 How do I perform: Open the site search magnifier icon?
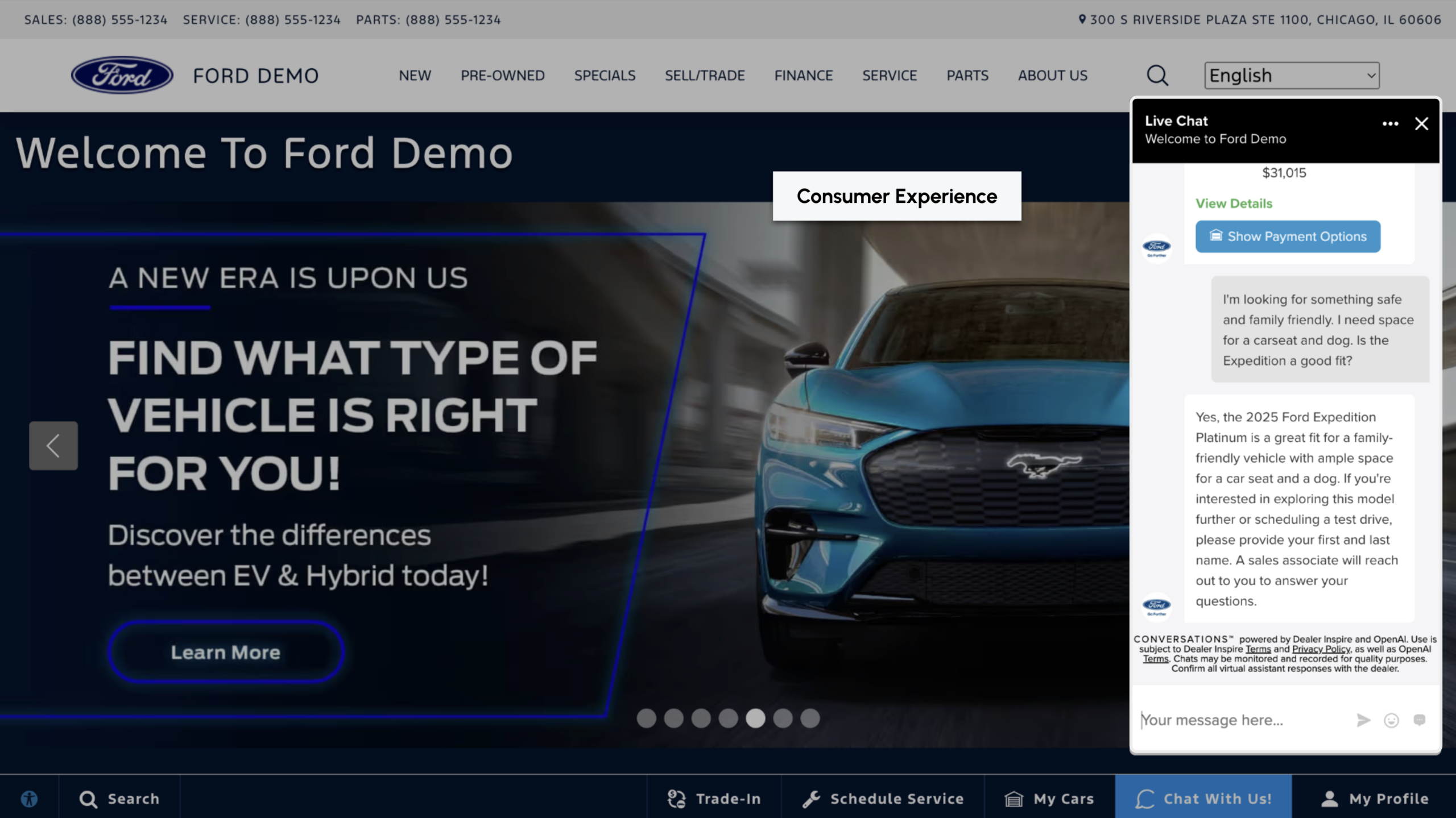point(1157,75)
